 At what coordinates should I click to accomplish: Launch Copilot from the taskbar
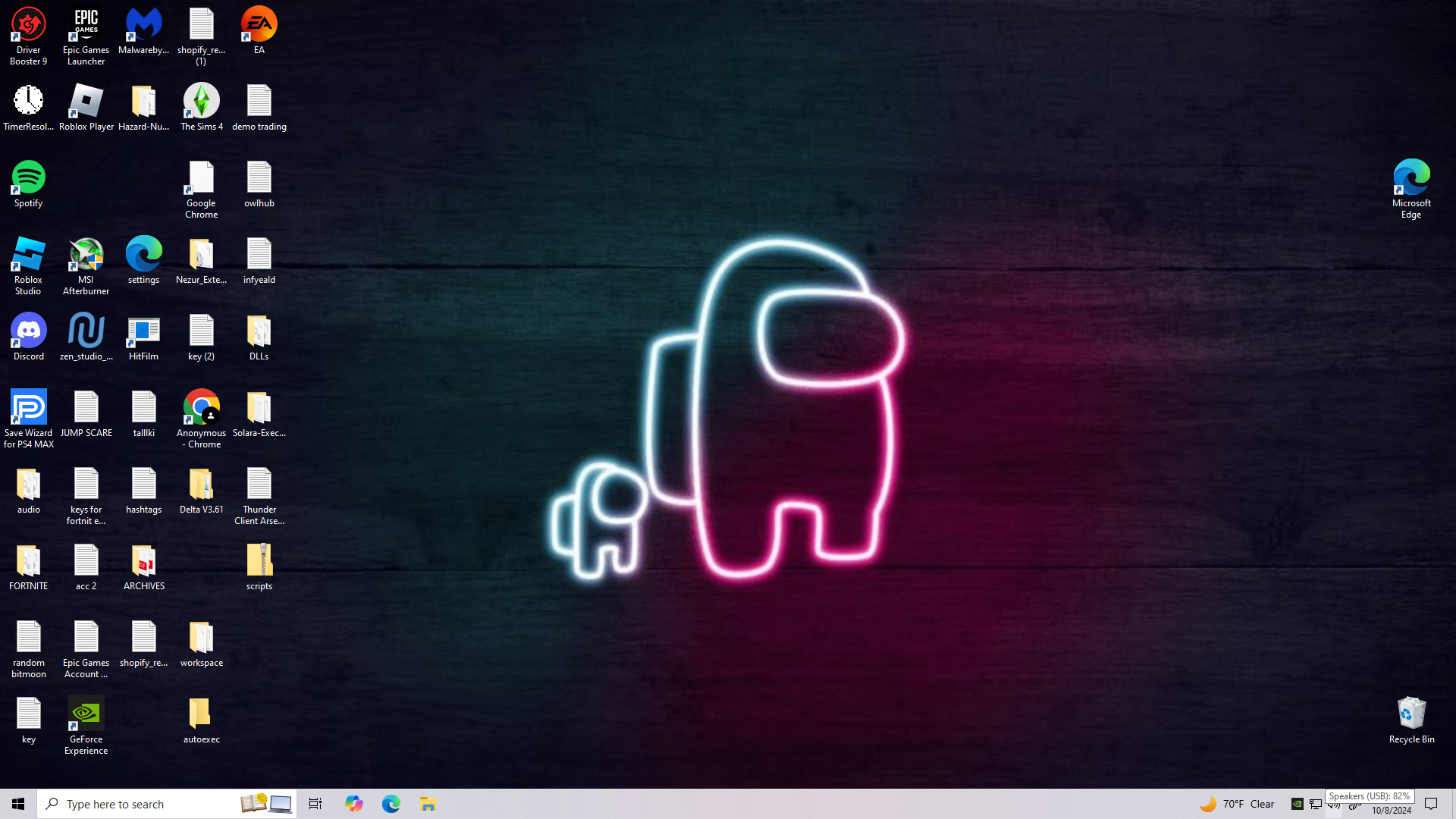click(353, 804)
